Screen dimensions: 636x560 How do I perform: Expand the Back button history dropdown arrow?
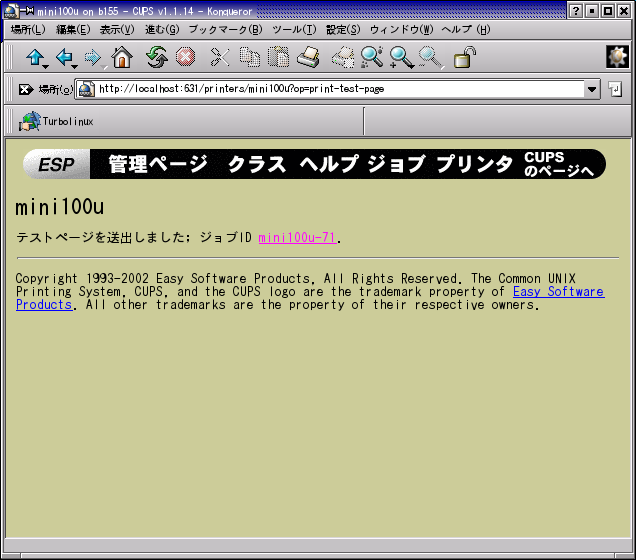pos(75,67)
